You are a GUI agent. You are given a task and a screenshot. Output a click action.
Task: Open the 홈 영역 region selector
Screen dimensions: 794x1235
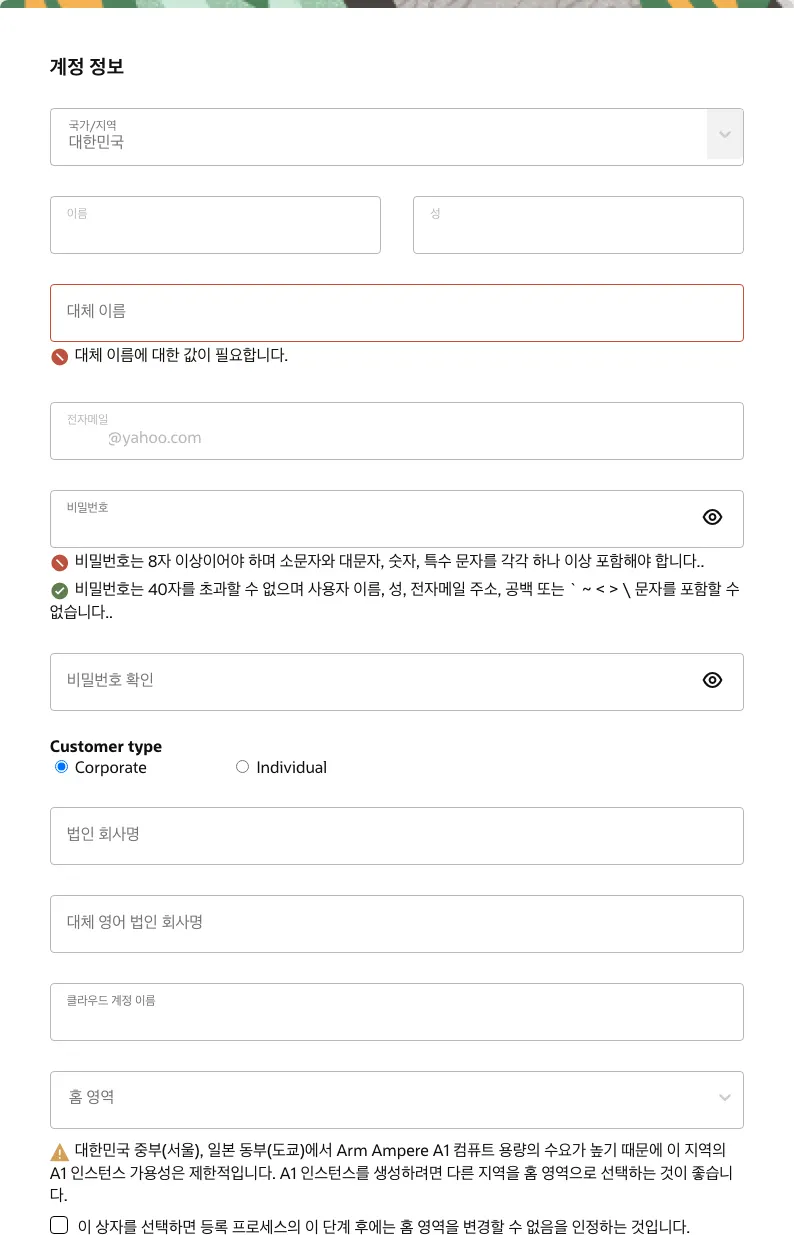380,1099
